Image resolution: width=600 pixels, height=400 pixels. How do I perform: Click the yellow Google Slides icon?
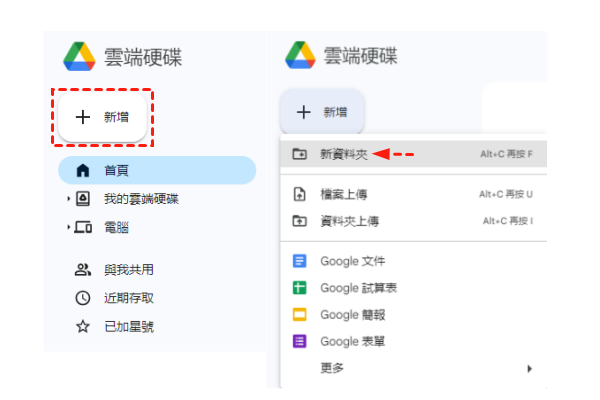[x=300, y=314]
